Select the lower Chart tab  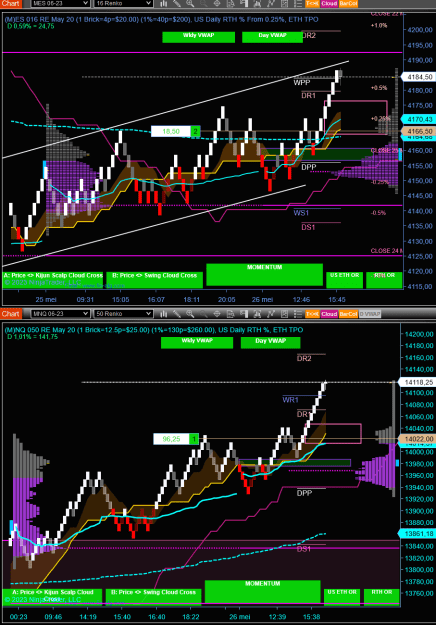click(11, 314)
